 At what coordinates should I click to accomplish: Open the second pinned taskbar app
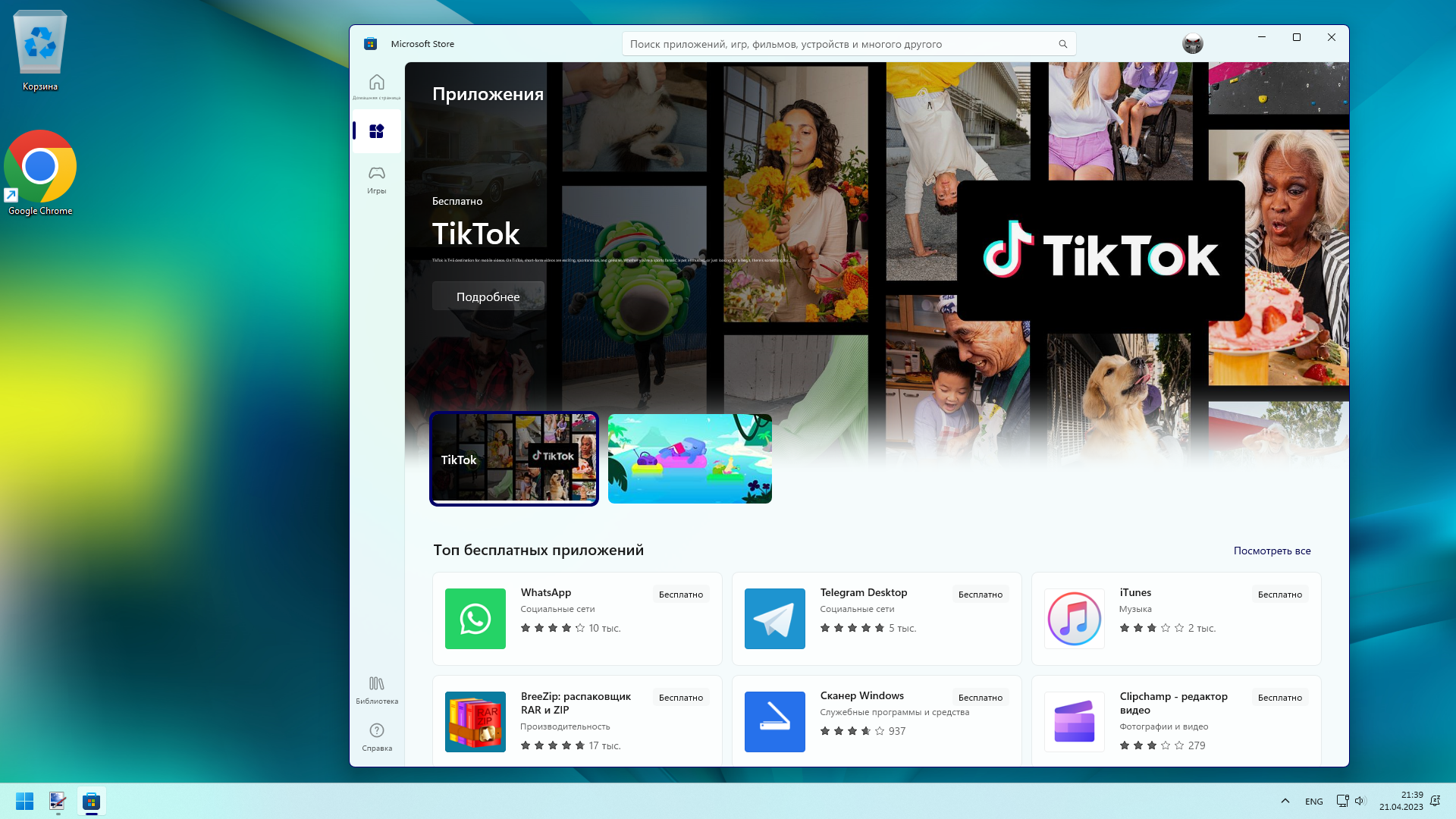[x=58, y=801]
